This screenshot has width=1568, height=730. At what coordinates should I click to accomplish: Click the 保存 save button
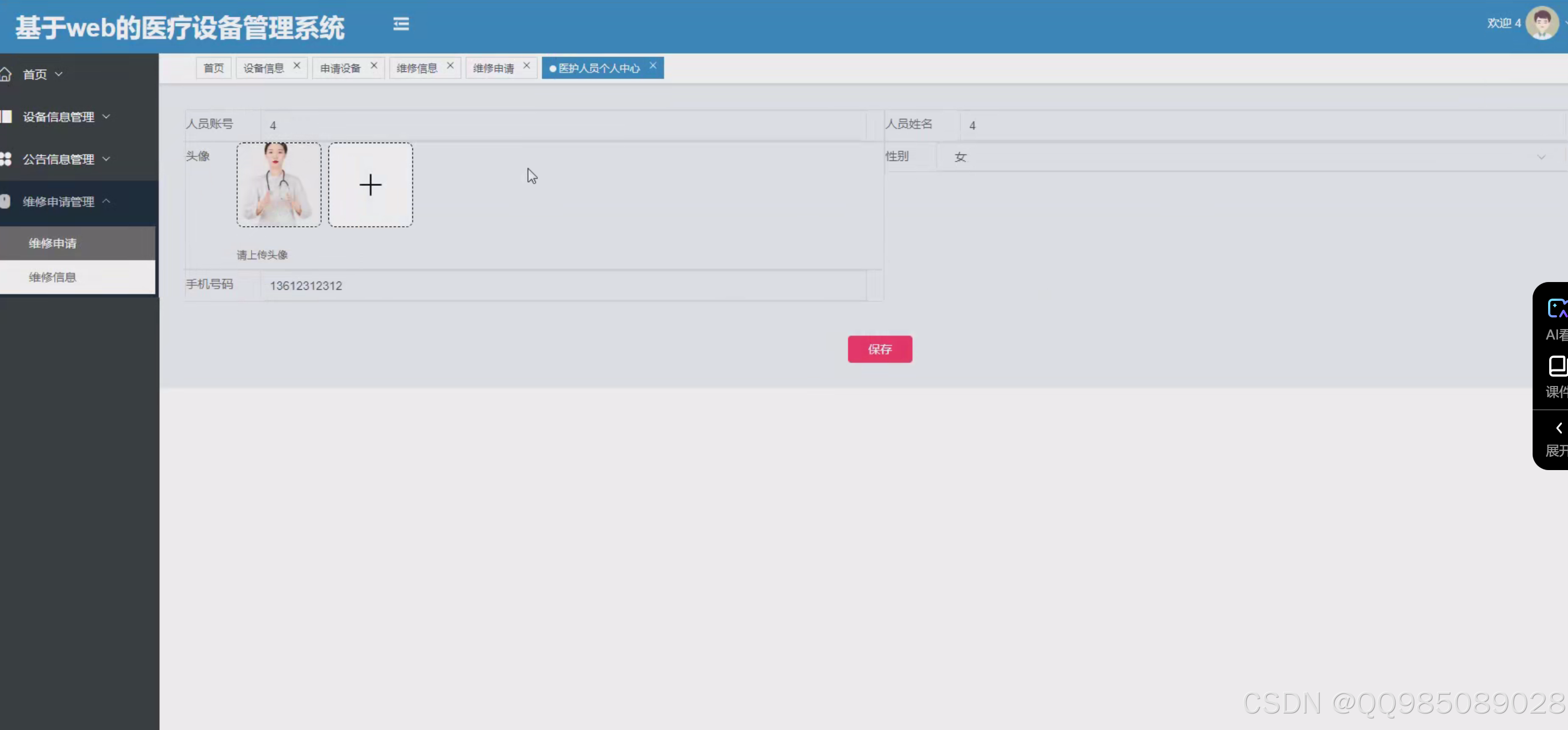pyautogui.click(x=880, y=349)
